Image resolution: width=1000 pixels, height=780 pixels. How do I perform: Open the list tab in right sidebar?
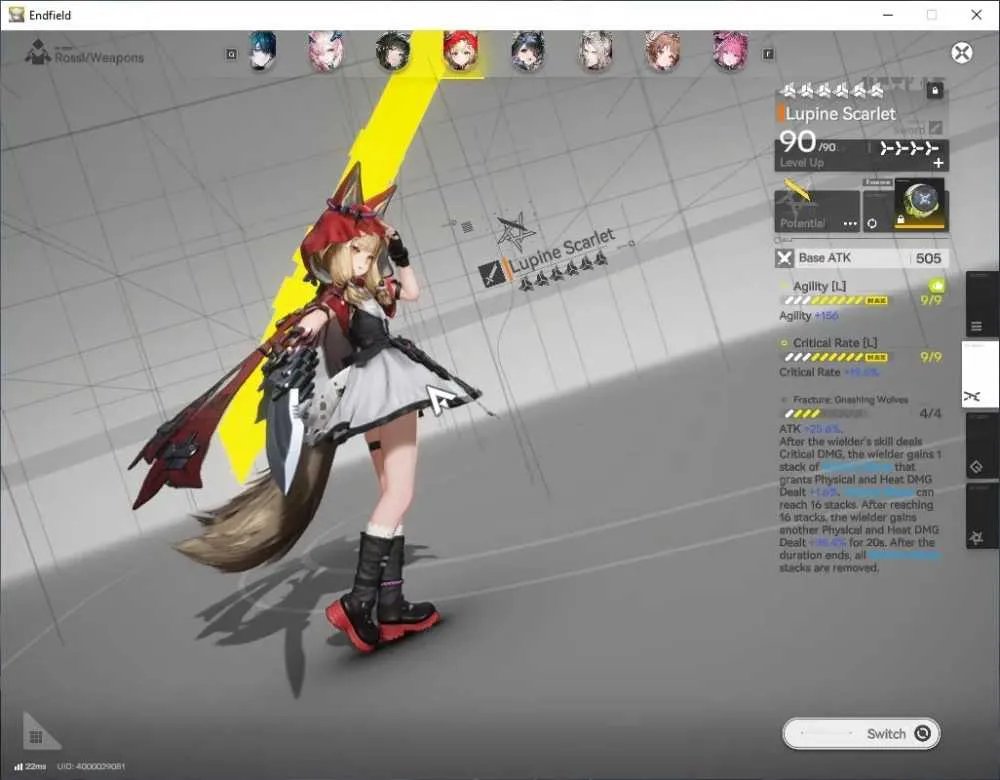pos(976,327)
